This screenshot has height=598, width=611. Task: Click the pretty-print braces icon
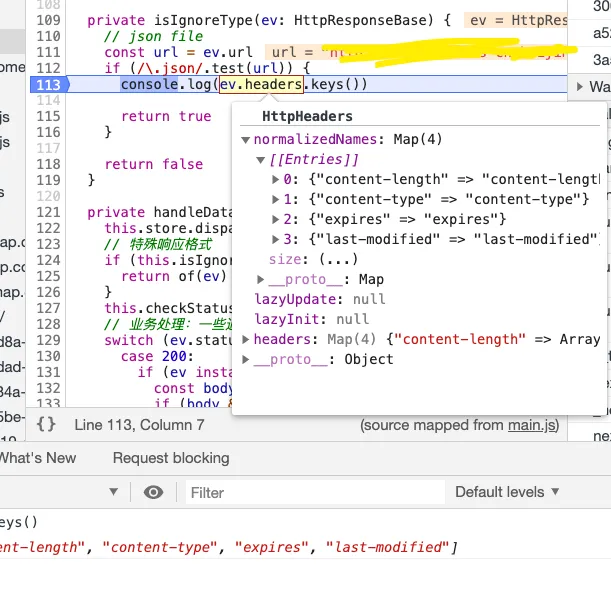point(46,424)
